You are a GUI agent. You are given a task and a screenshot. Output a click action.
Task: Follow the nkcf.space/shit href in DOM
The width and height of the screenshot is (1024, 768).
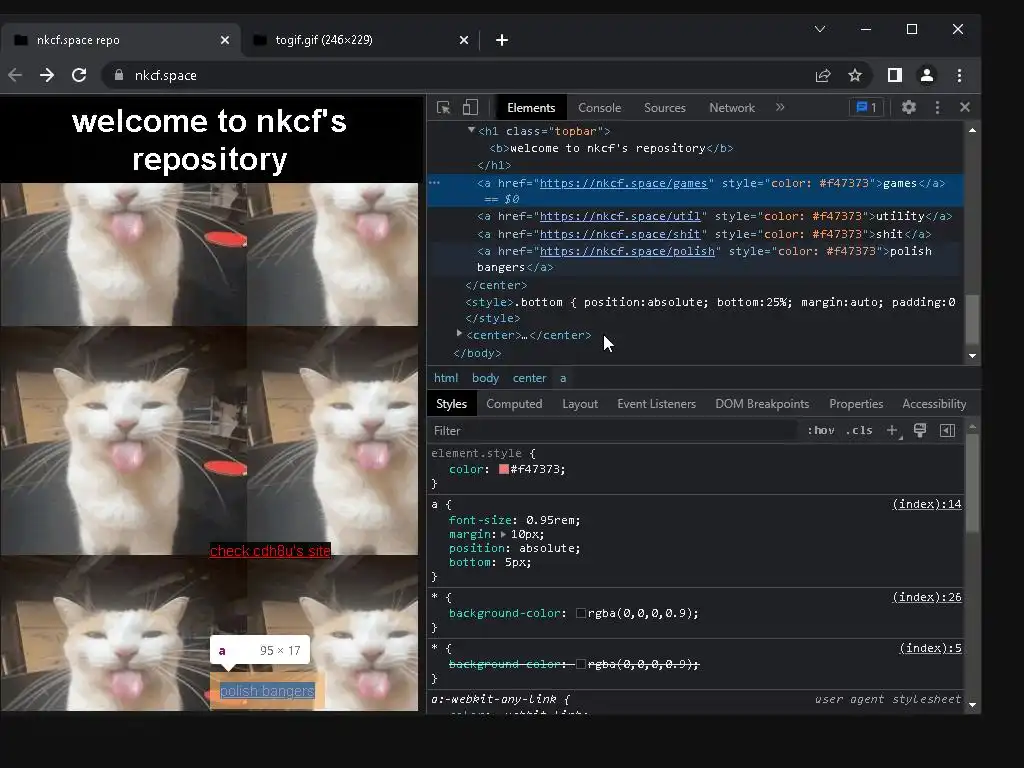pos(620,234)
